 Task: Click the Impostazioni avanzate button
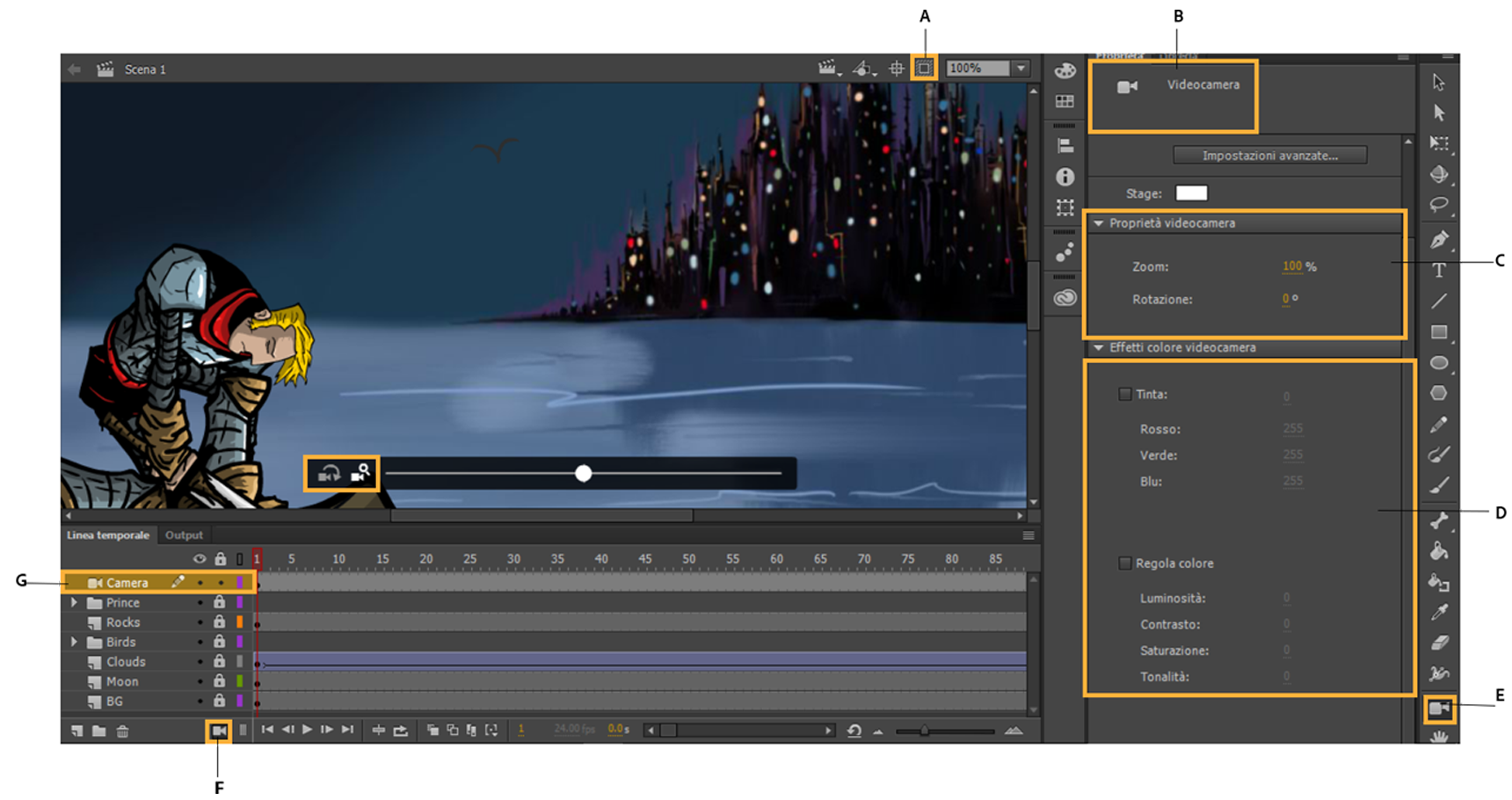click(x=1269, y=156)
